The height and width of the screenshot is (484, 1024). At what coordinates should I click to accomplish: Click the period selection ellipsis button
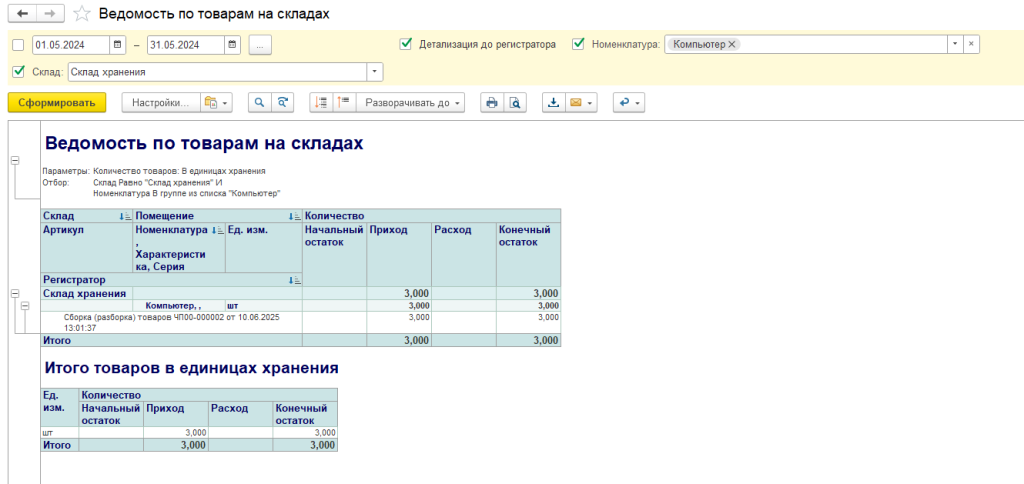tap(260, 45)
